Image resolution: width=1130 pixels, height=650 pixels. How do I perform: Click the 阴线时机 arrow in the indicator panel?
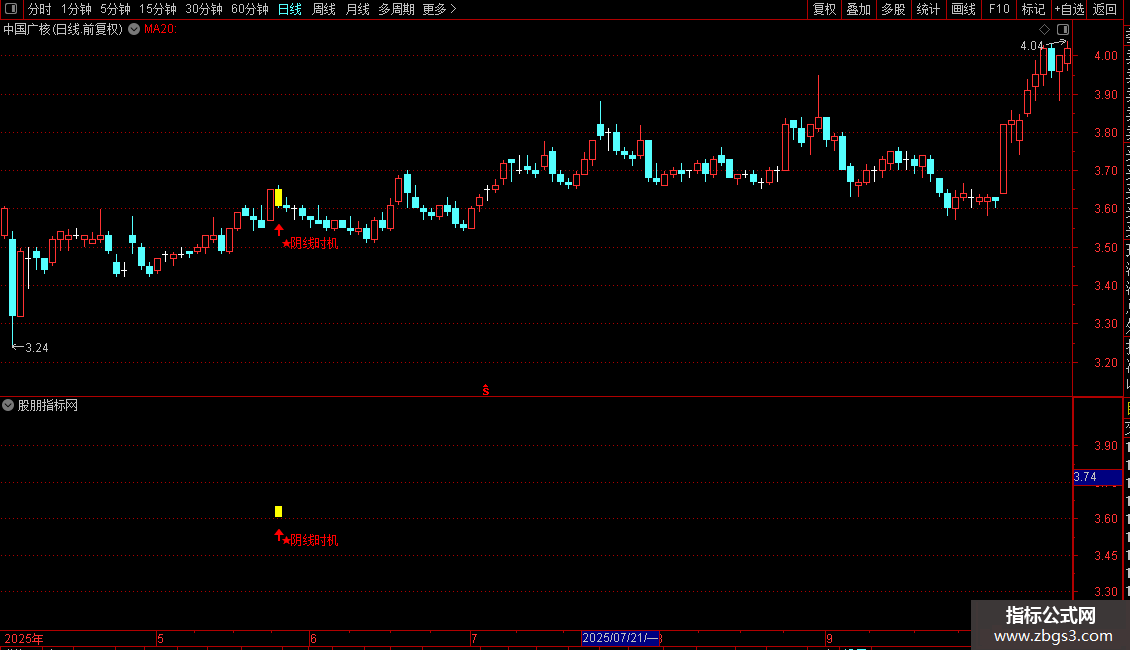click(x=279, y=535)
